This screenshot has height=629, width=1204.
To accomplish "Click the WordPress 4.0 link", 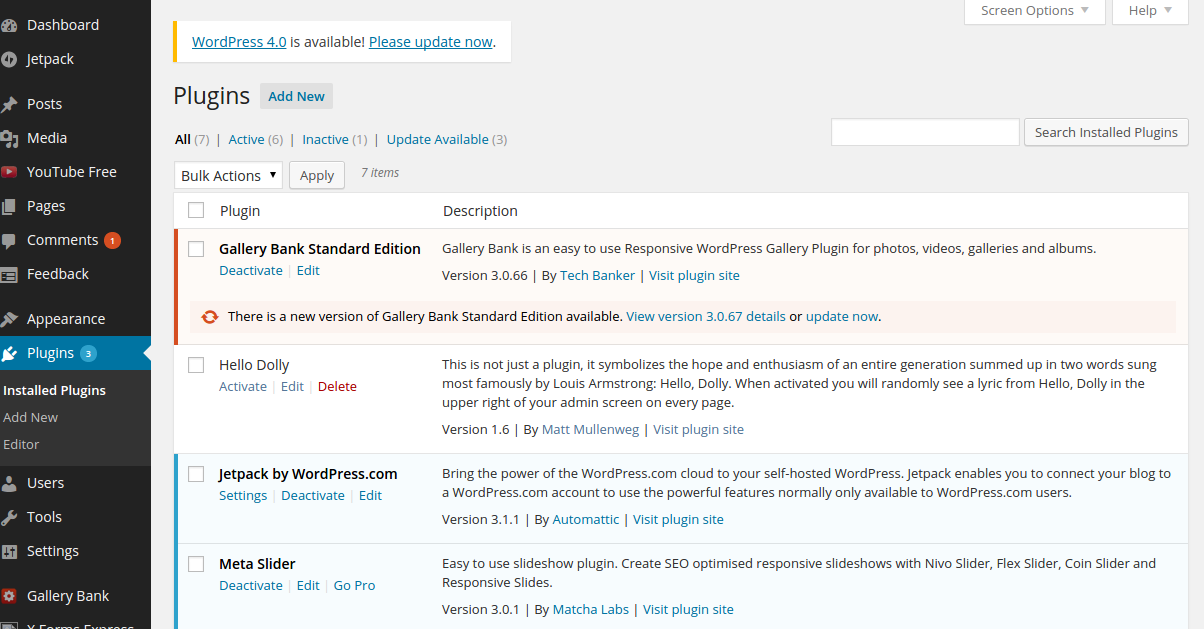I will click(x=239, y=42).
